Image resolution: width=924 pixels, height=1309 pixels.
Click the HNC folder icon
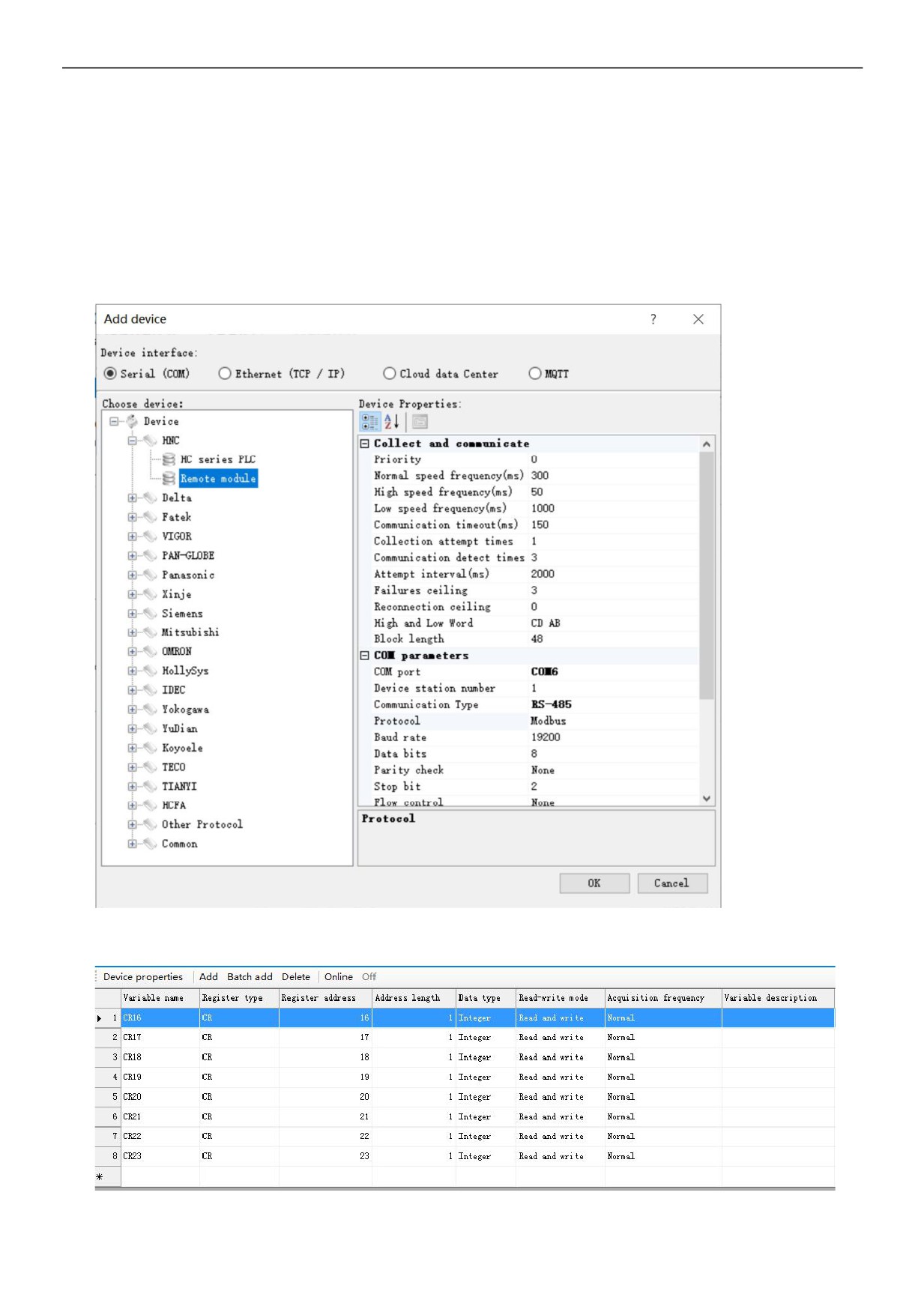(151, 441)
